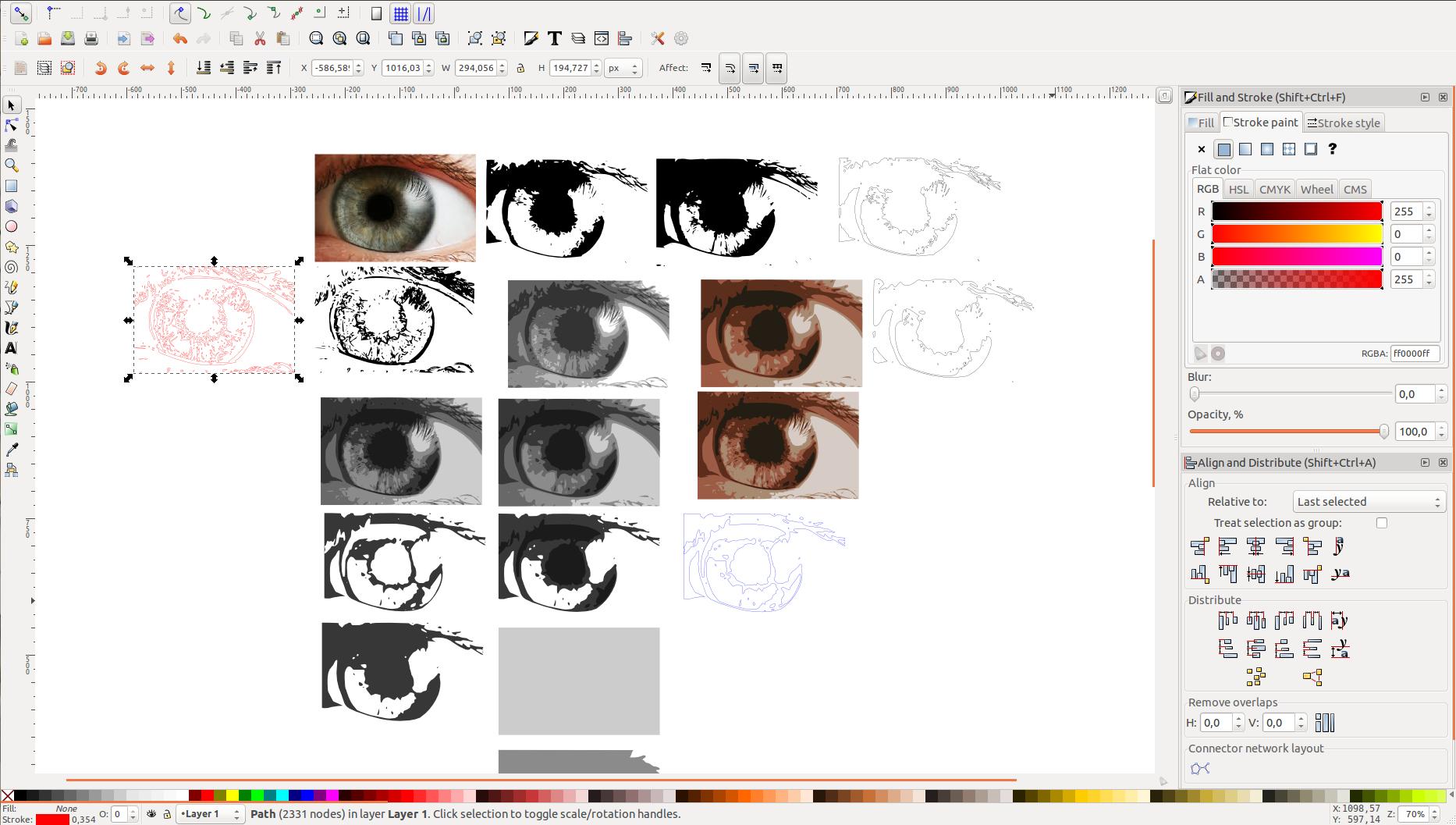Toggle layer visibility eye in status bar
Screen dimensions: 1456x825
coord(151,814)
